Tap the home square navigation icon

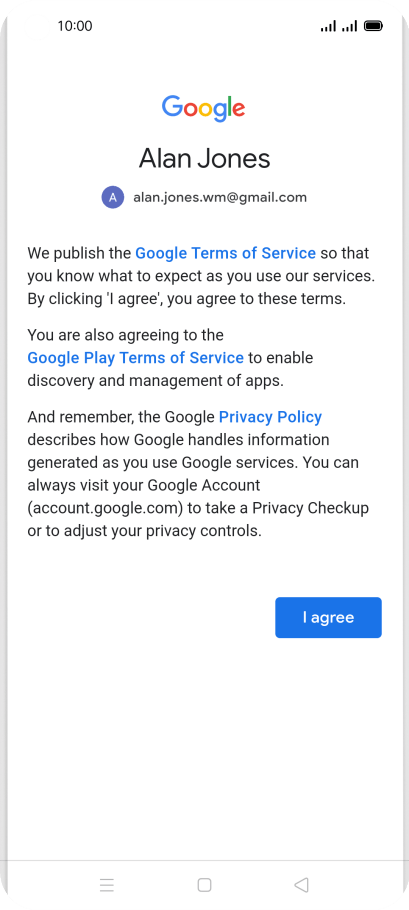204,884
